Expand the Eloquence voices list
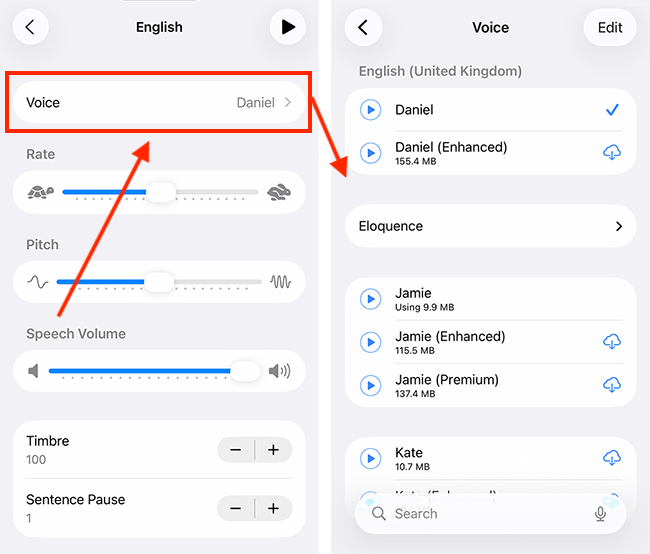 [x=491, y=226]
